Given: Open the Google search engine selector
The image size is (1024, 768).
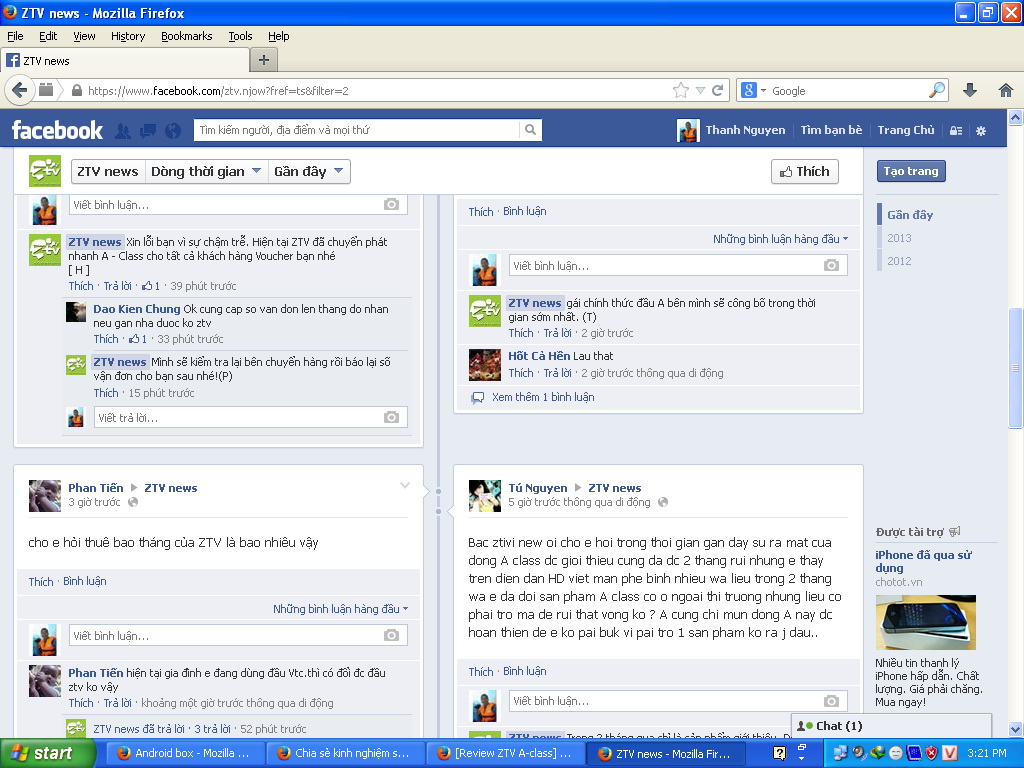Looking at the screenshot, I should click(x=754, y=90).
